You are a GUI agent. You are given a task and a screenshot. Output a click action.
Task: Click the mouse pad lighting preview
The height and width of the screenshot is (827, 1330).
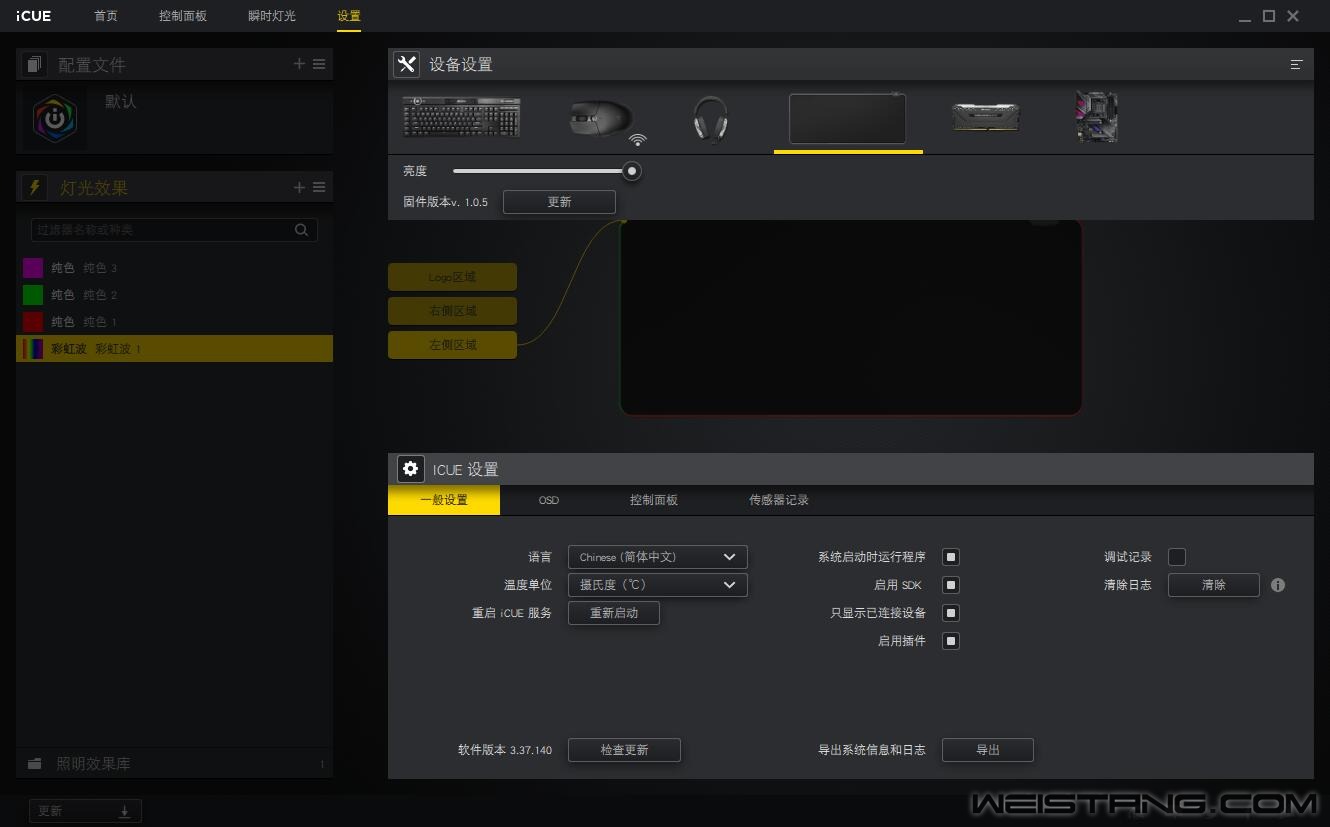pos(851,317)
